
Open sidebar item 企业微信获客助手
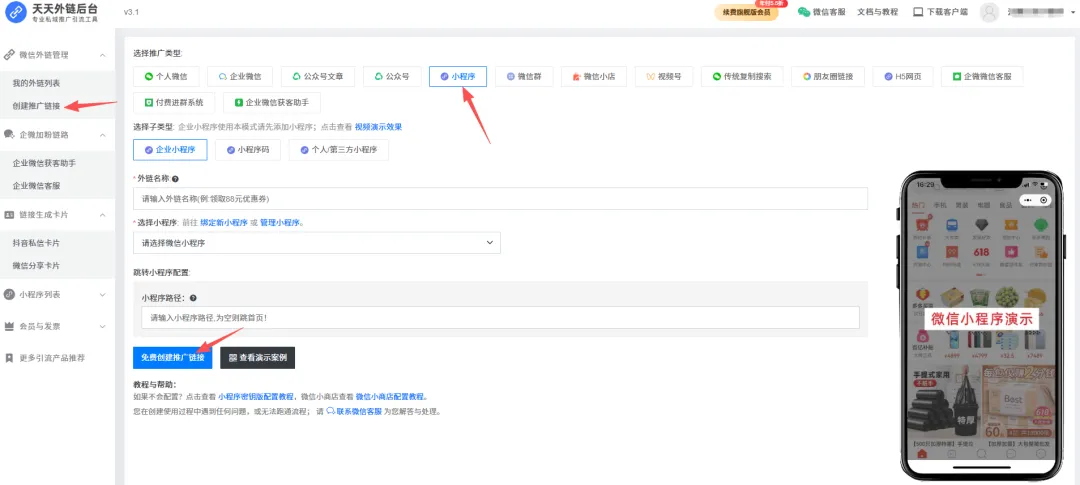[45, 163]
